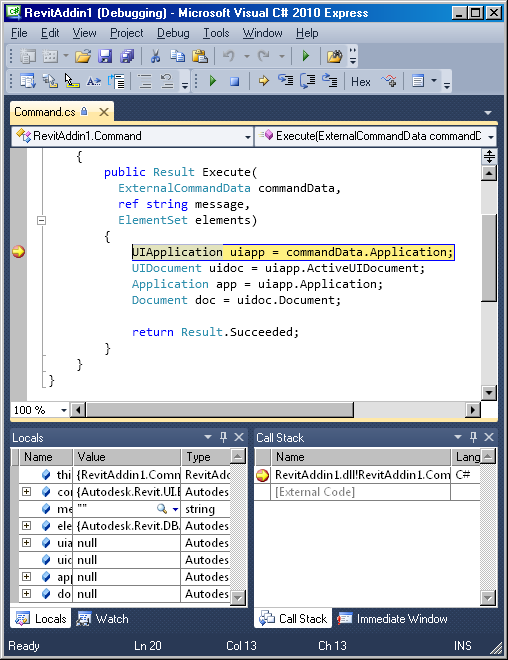Open the Help menu
The height and width of the screenshot is (660, 508).
(x=307, y=33)
